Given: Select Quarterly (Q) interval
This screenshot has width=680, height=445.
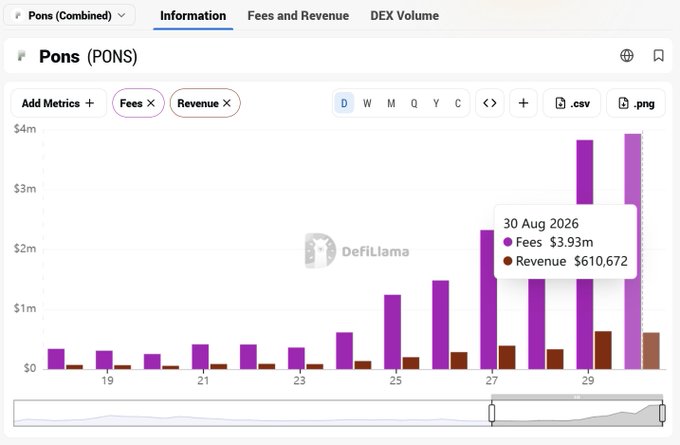Looking at the screenshot, I should (x=414, y=103).
